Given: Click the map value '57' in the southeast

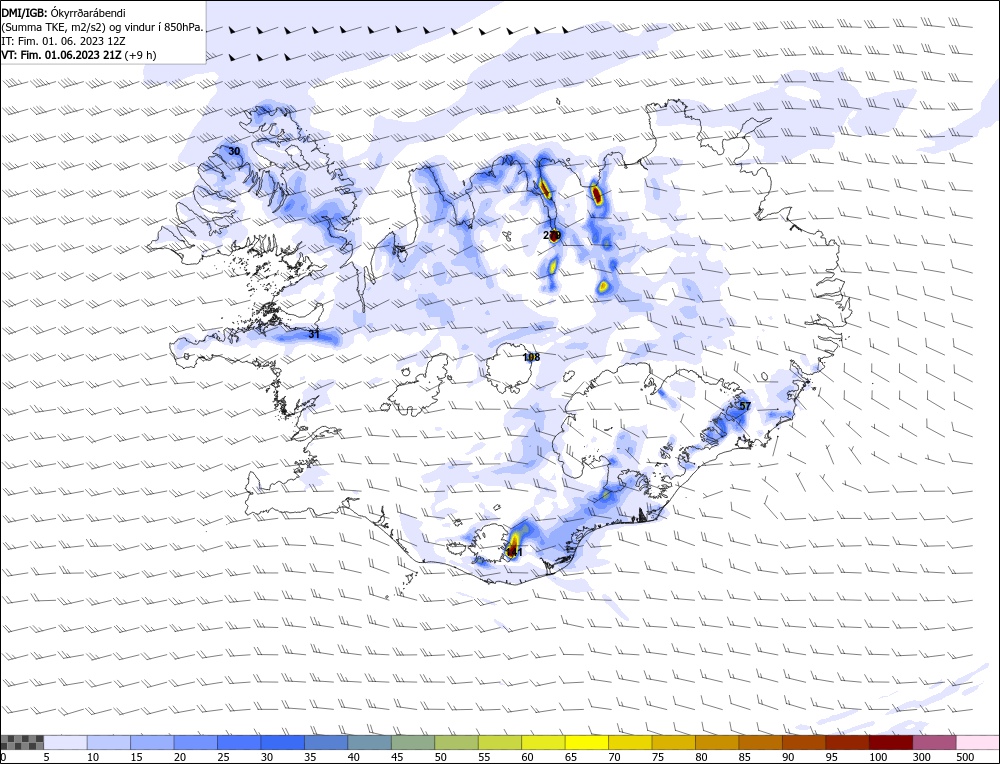Looking at the screenshot, I should point(745,406).
